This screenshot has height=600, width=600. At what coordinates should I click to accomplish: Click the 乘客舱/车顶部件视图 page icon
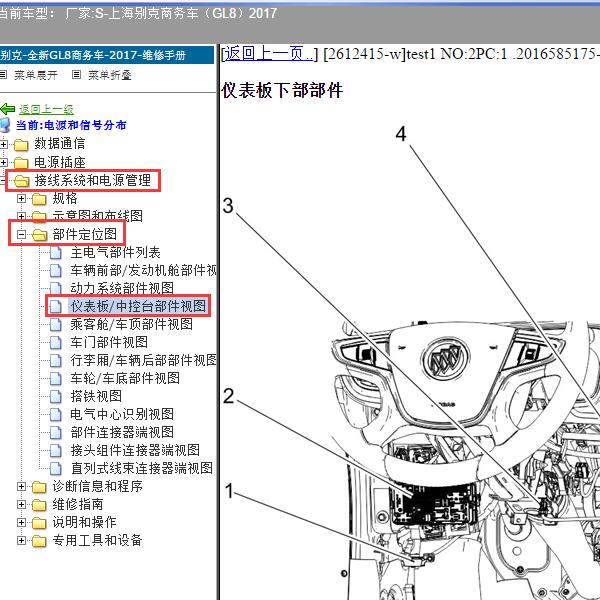(56, 324)
